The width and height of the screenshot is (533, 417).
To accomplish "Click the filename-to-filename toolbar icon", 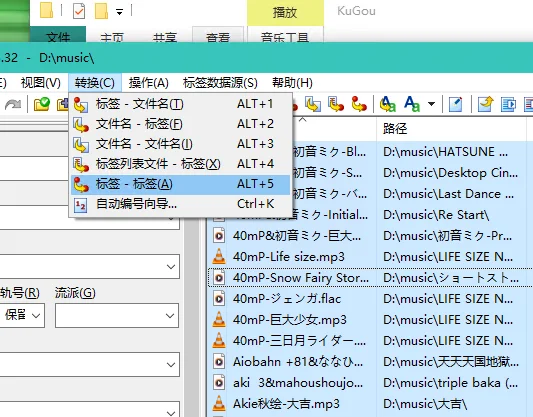I will point(313,104).
